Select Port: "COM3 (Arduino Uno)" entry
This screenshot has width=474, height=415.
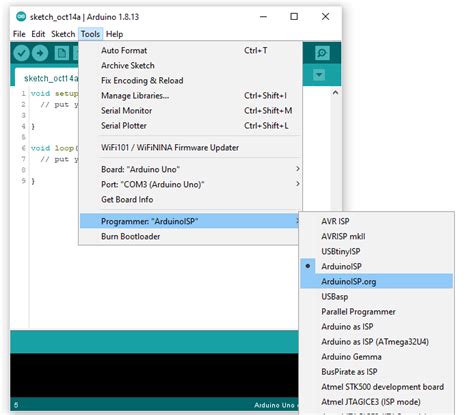(x=191, y=184)
